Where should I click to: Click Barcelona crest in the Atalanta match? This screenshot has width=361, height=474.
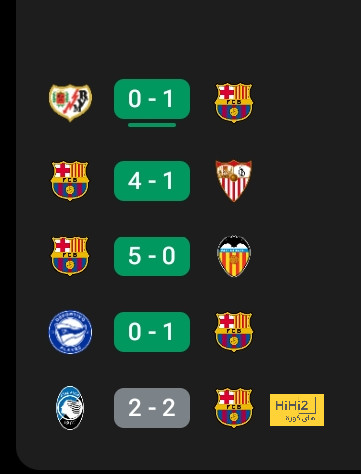pyautogui.click(x=234, y=408)
